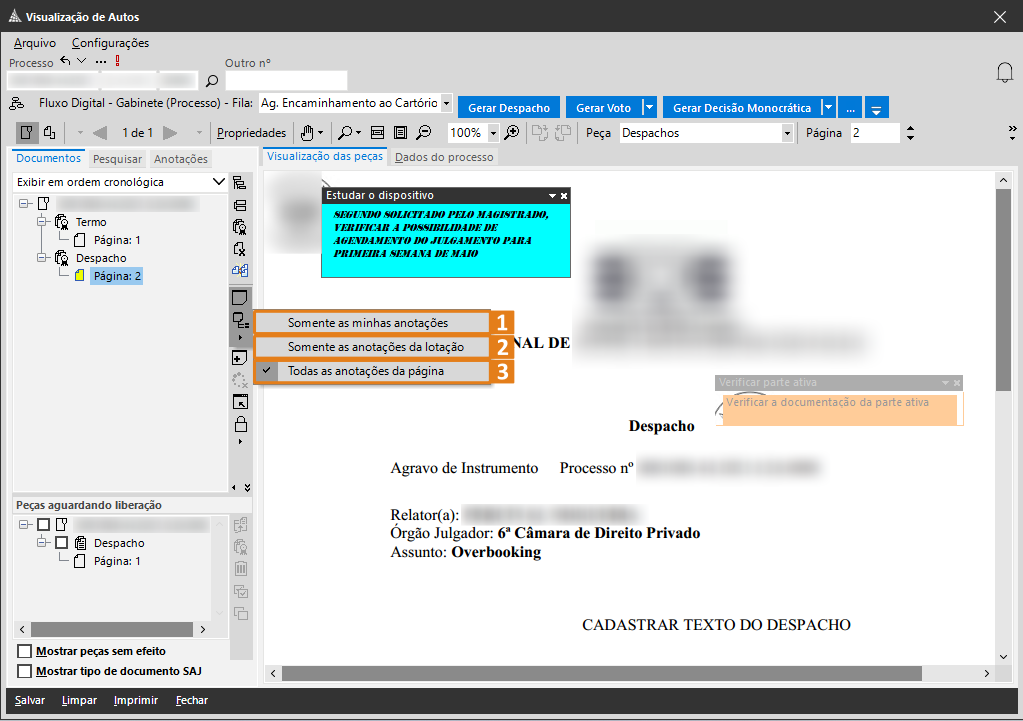
Task: Click the zoom magnifier tool
Action: [x=345, y=132]
